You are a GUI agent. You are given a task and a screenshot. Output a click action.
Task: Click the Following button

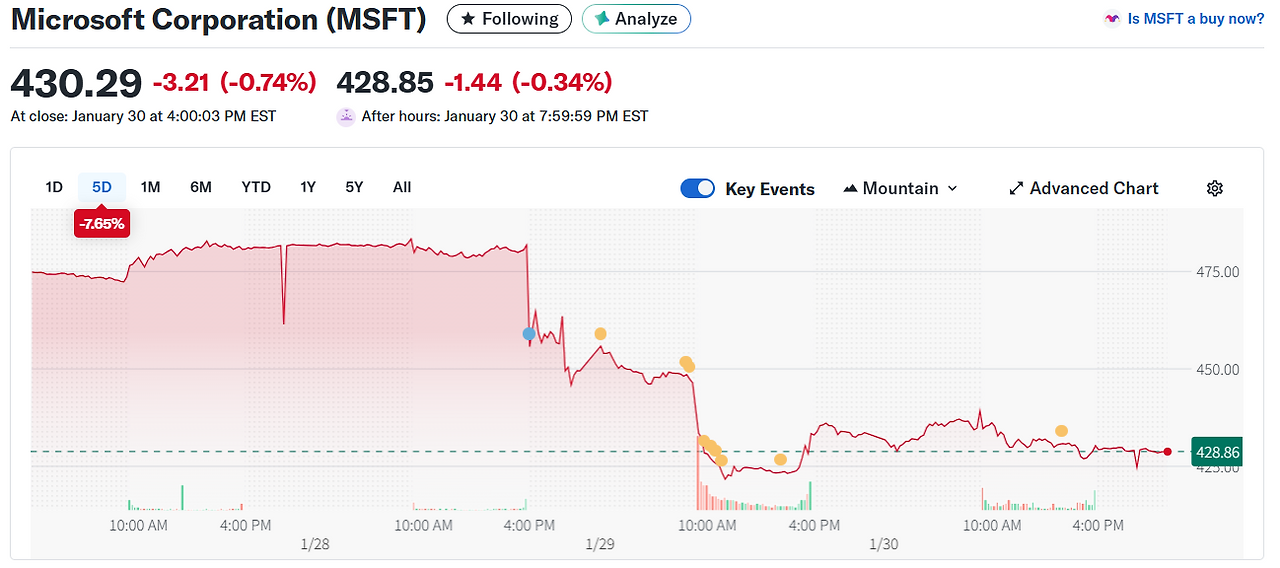(509, 19)
